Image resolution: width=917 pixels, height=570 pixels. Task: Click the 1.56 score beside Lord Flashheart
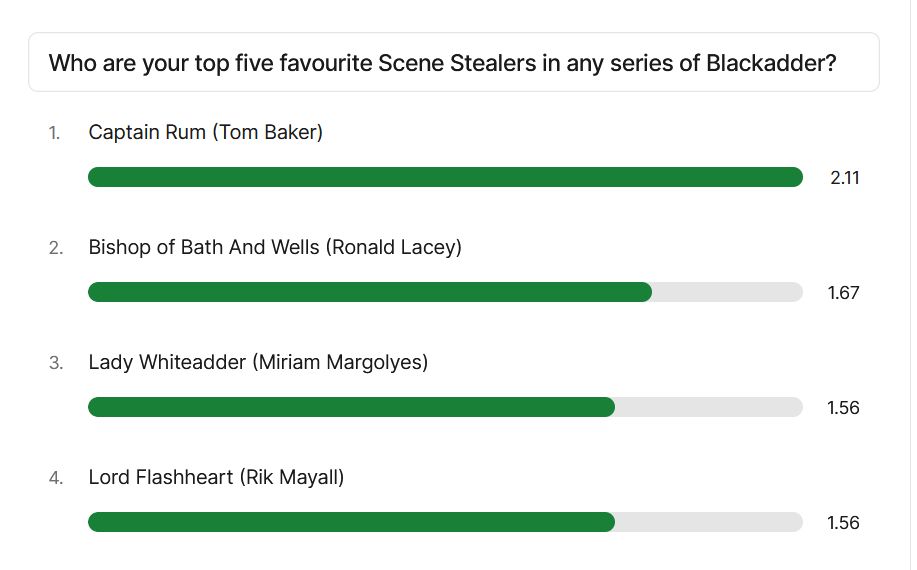(x=843, y=523)
